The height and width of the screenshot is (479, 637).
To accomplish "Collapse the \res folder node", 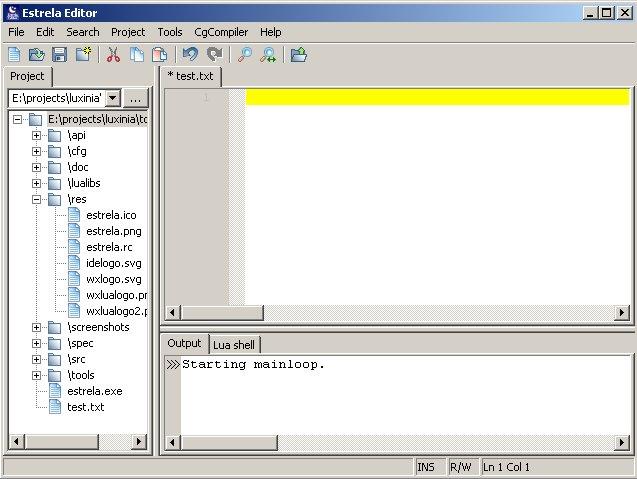I will coord(37,199).
